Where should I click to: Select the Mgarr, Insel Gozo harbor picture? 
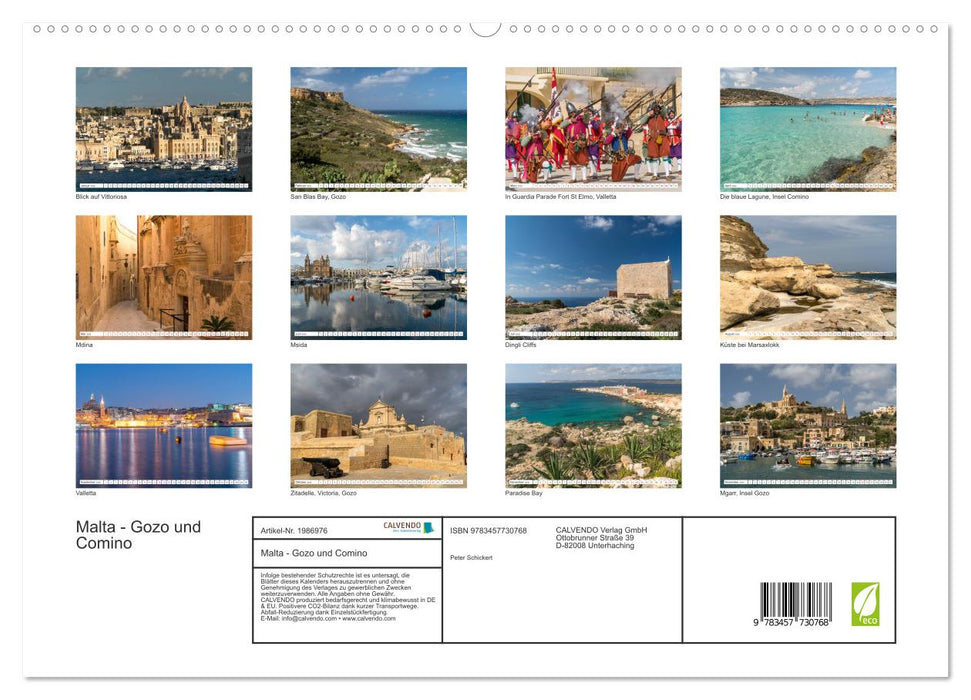click(x=807, y=425)
